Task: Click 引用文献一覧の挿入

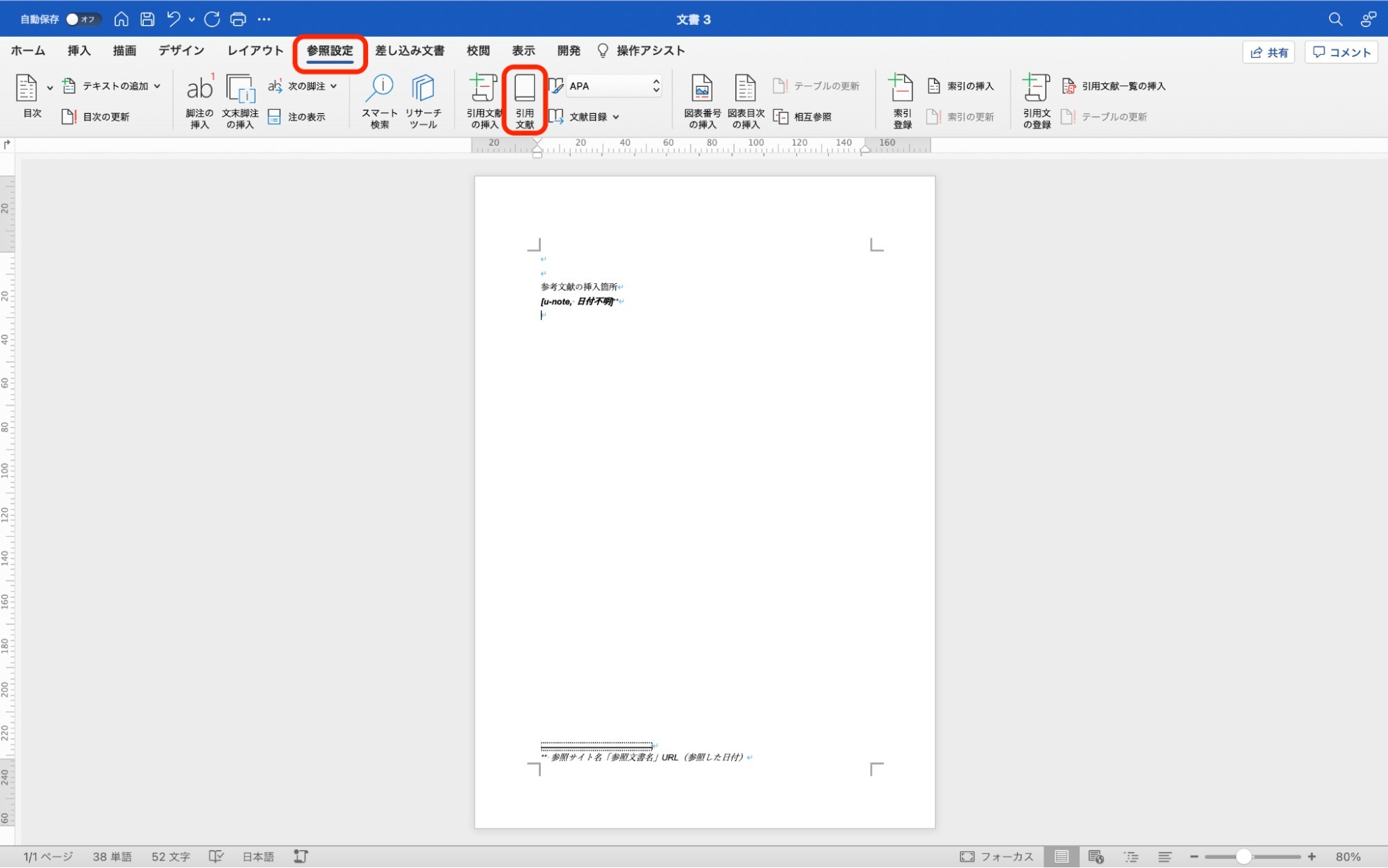Action: pyautogui.click(x=1114, y=86)
